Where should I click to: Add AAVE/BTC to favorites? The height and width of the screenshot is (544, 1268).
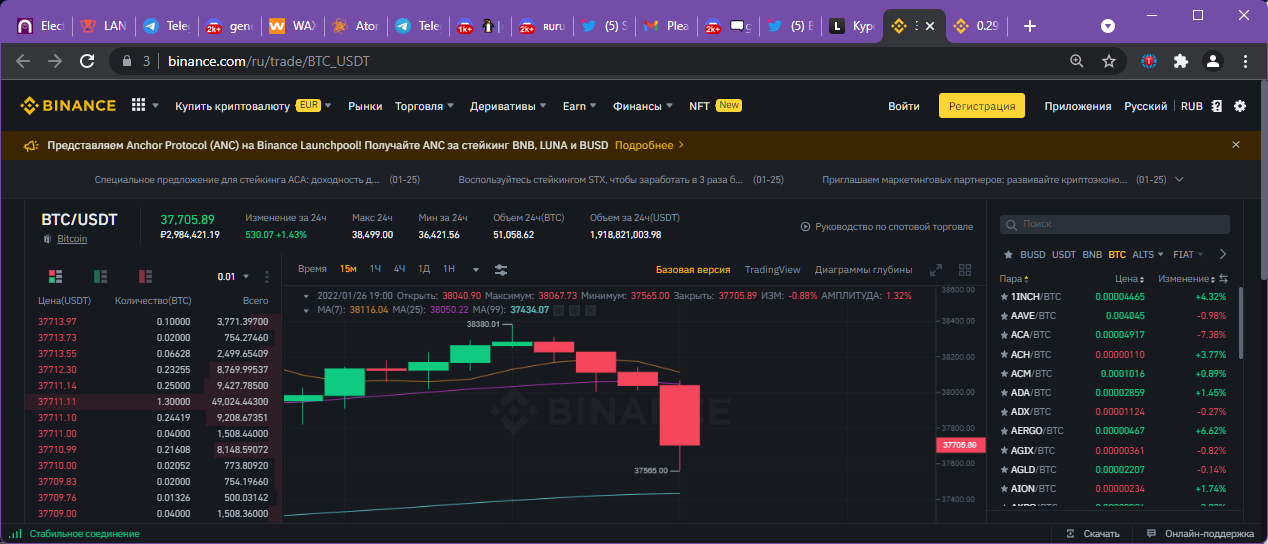(x=1003, y=316)
